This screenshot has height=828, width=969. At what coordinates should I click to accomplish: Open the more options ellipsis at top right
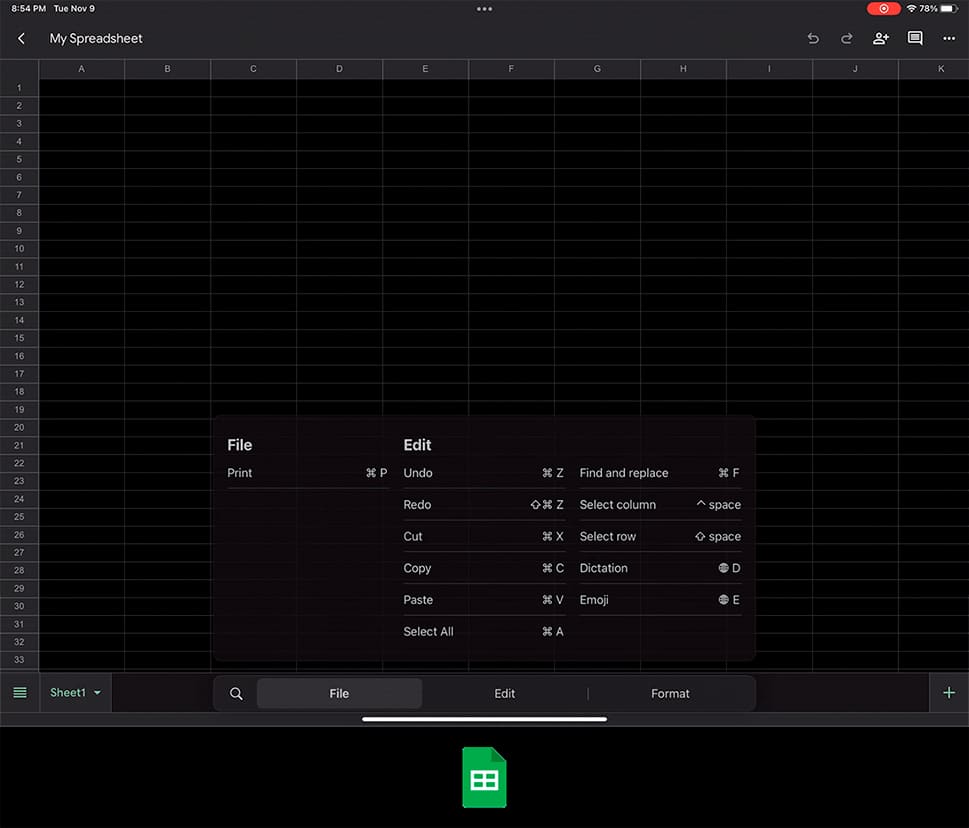coord(949,38)
